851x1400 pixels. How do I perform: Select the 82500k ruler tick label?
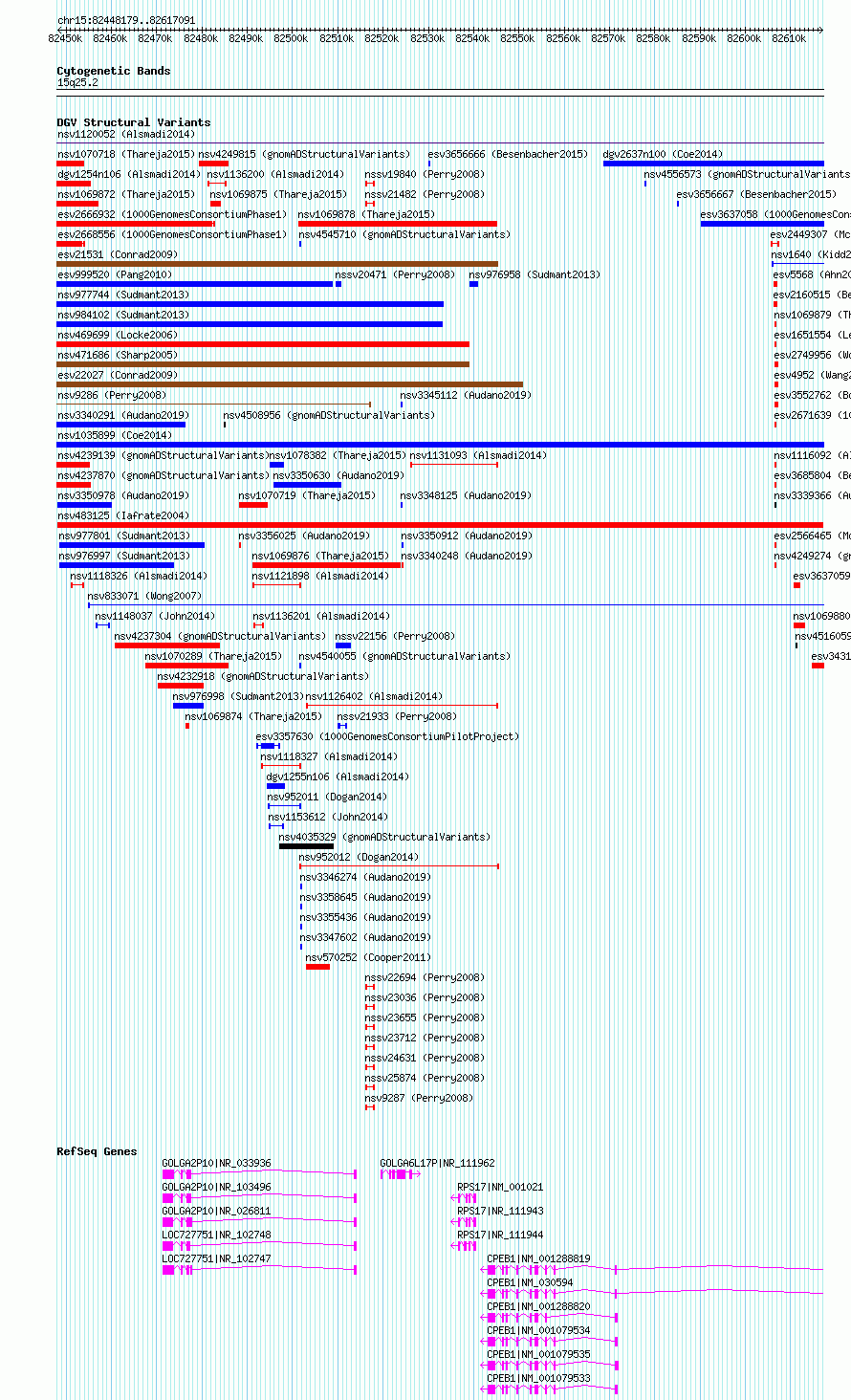point(291,38)
